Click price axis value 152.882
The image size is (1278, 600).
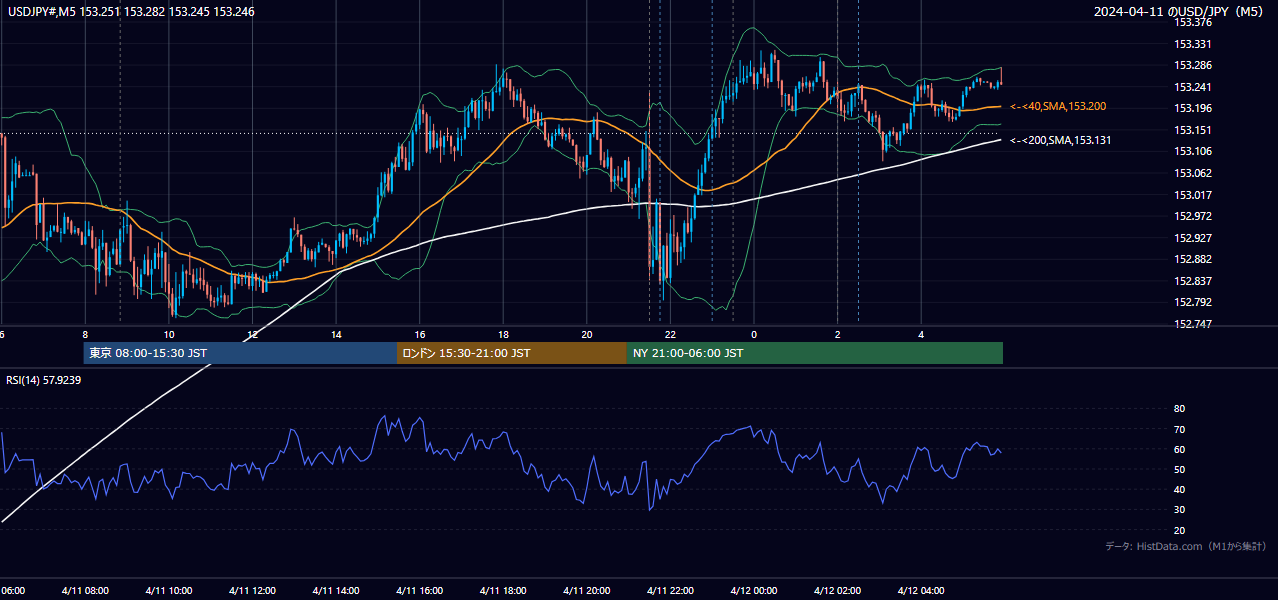(1192, 259)
